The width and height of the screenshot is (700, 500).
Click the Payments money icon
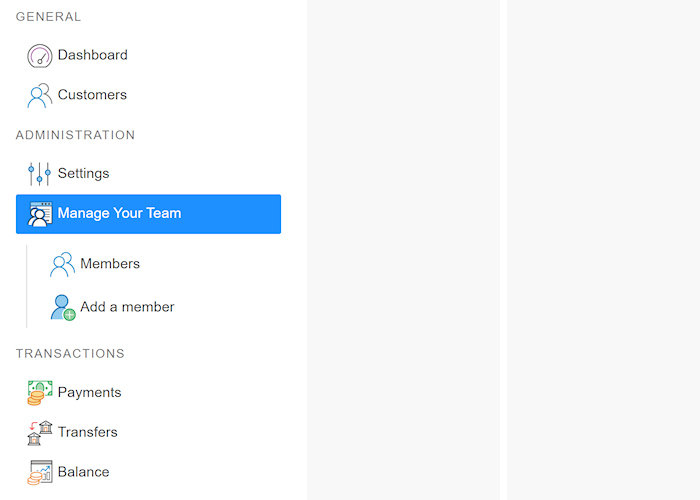pos(40,393)
